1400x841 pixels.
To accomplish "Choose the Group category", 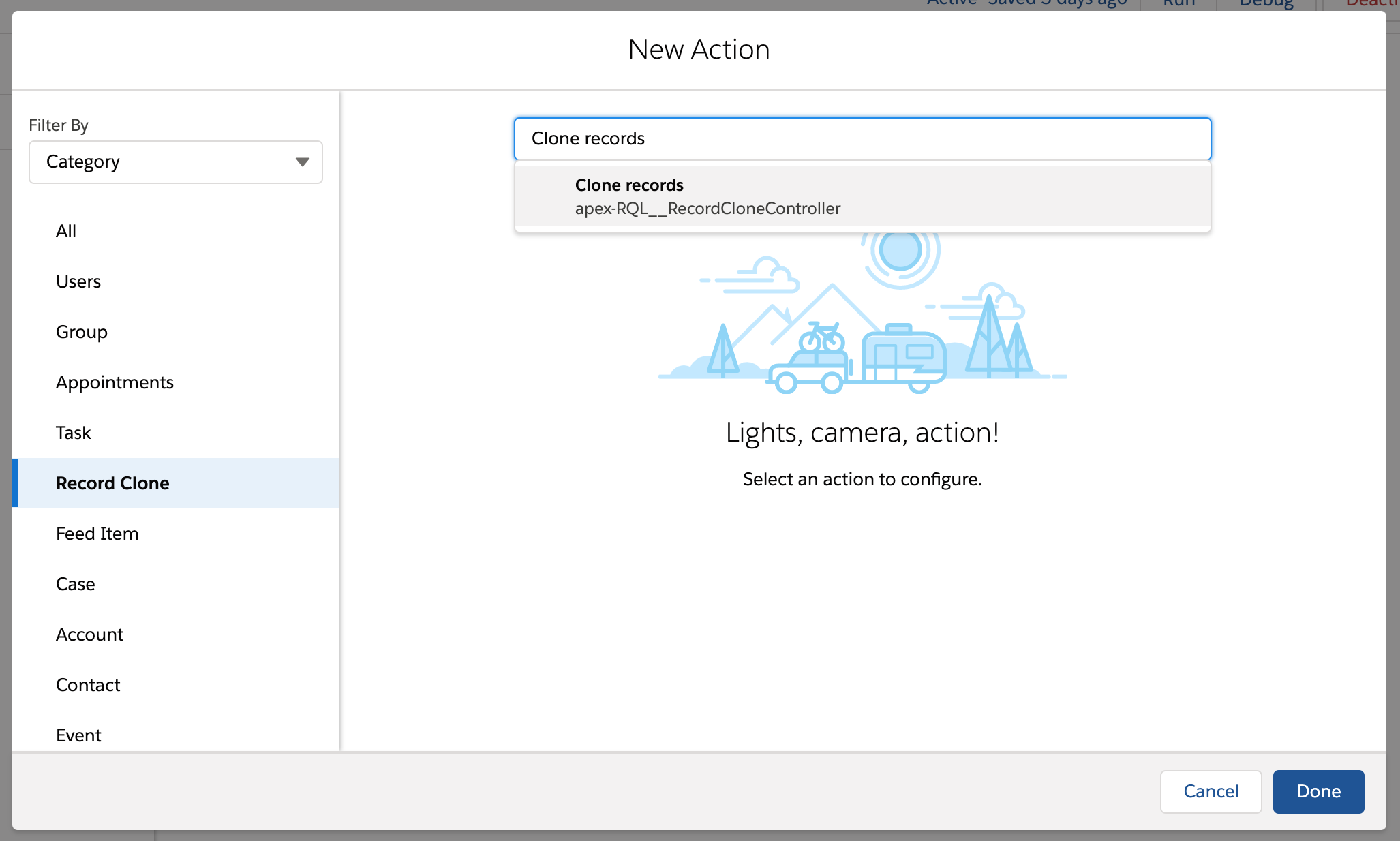I will (x=82, y=332).
